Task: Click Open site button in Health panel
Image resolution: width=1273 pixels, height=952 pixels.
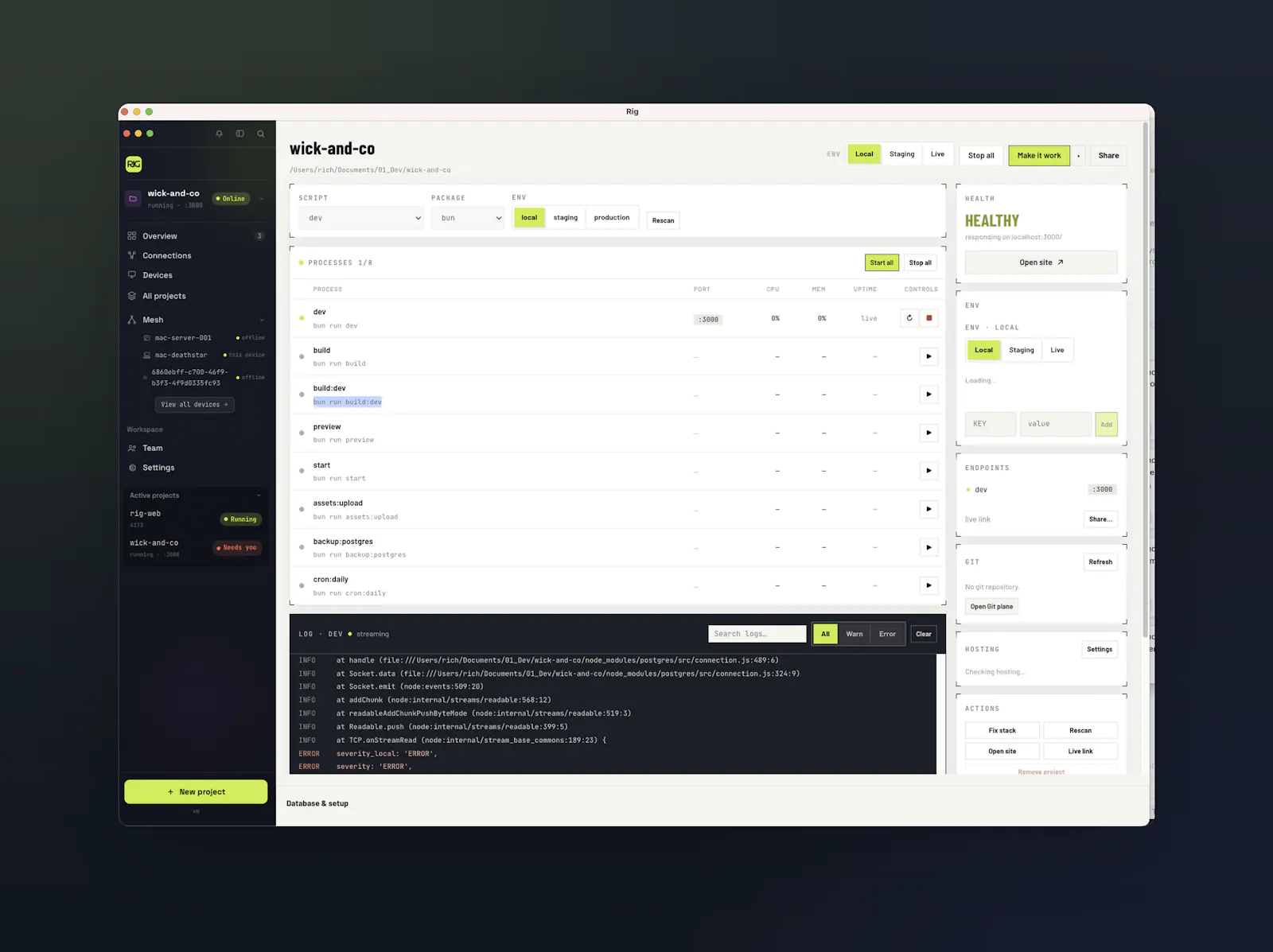Action: [1041, 262]
